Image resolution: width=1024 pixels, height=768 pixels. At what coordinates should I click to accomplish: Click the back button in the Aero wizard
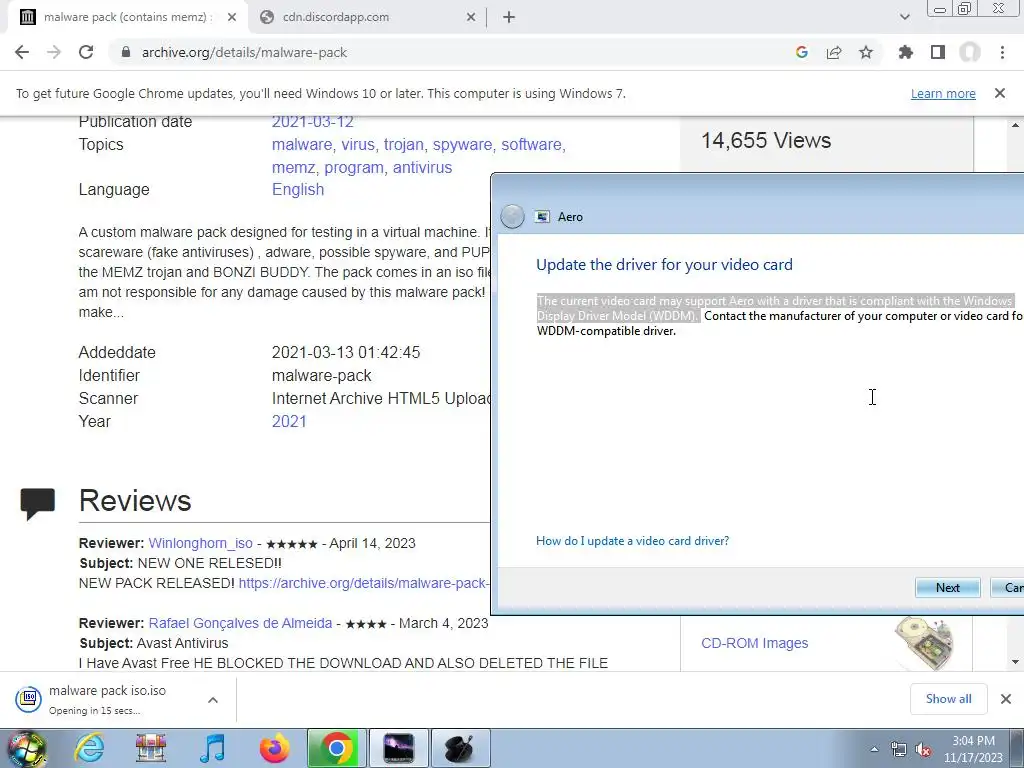coord(513,216)
